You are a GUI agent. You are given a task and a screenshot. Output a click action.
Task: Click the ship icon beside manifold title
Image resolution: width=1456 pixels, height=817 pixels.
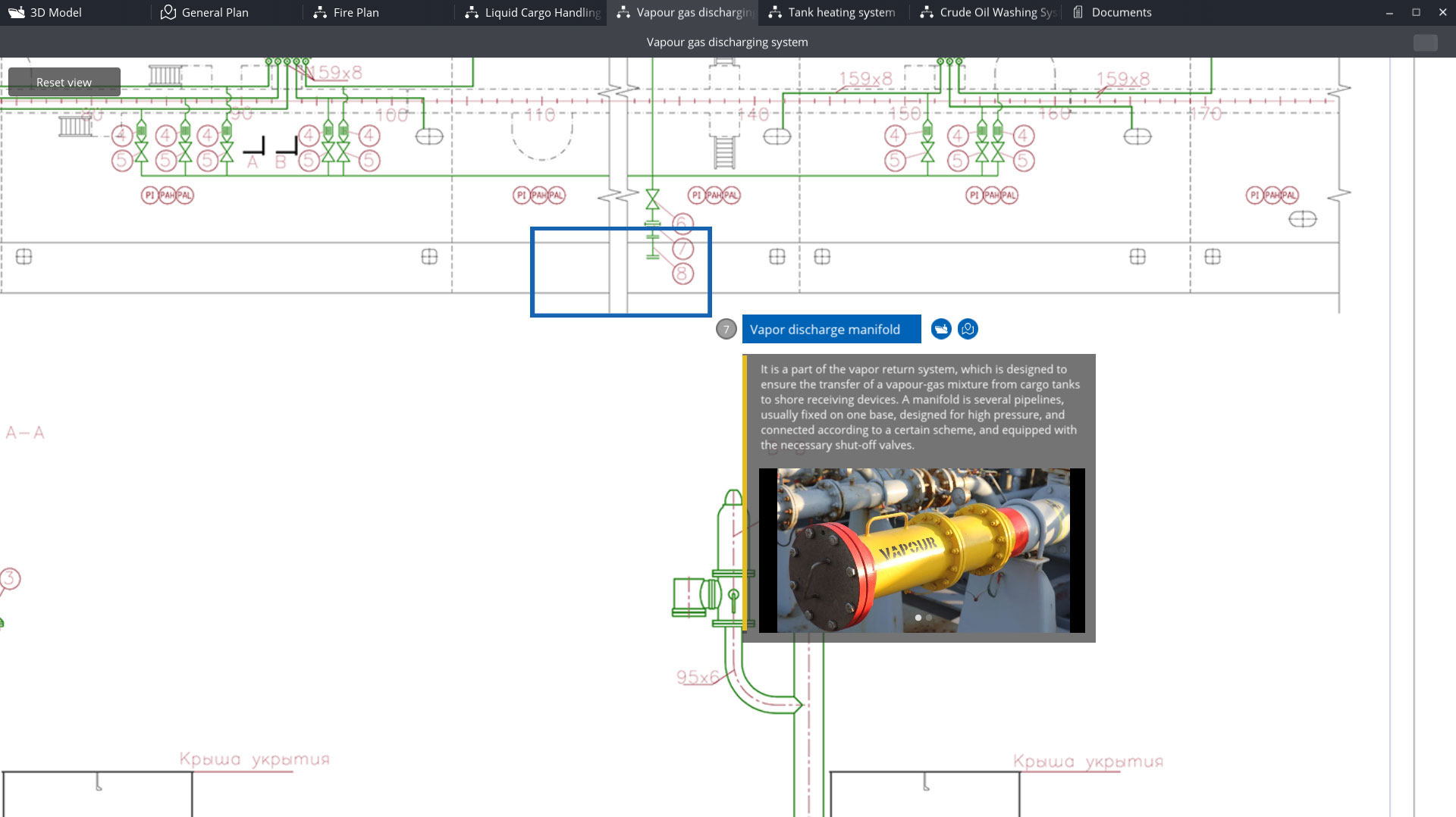click(941, 329)
